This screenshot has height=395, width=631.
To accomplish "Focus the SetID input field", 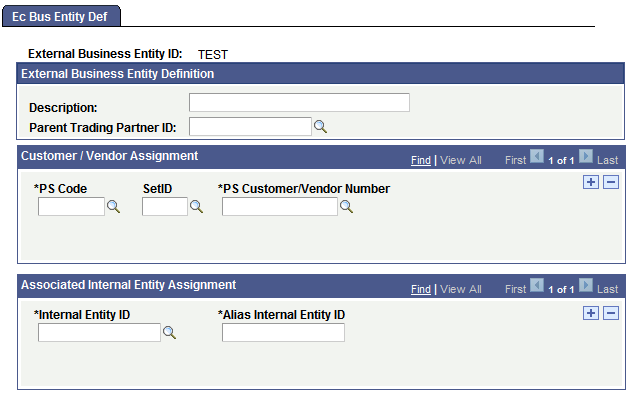I will [165, 206].
